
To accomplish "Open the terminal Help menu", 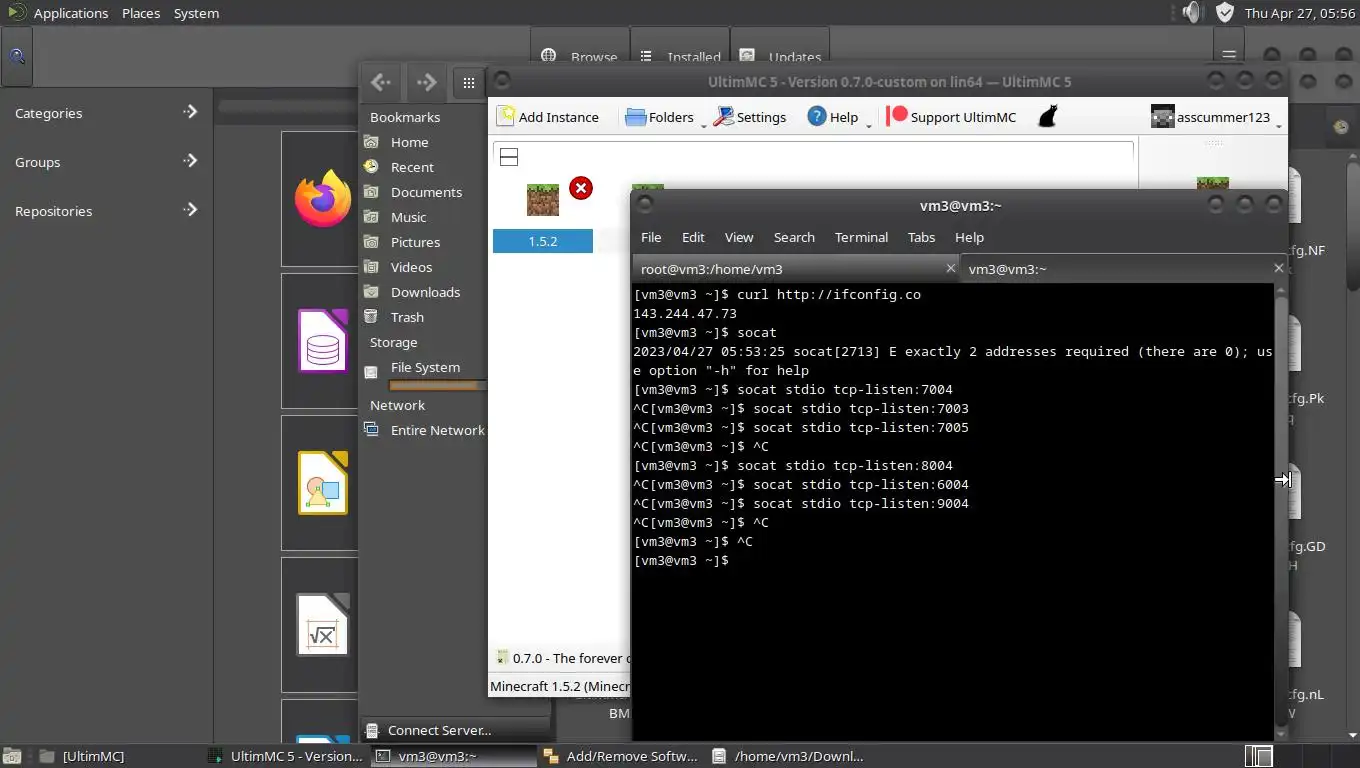I will 969,237.
